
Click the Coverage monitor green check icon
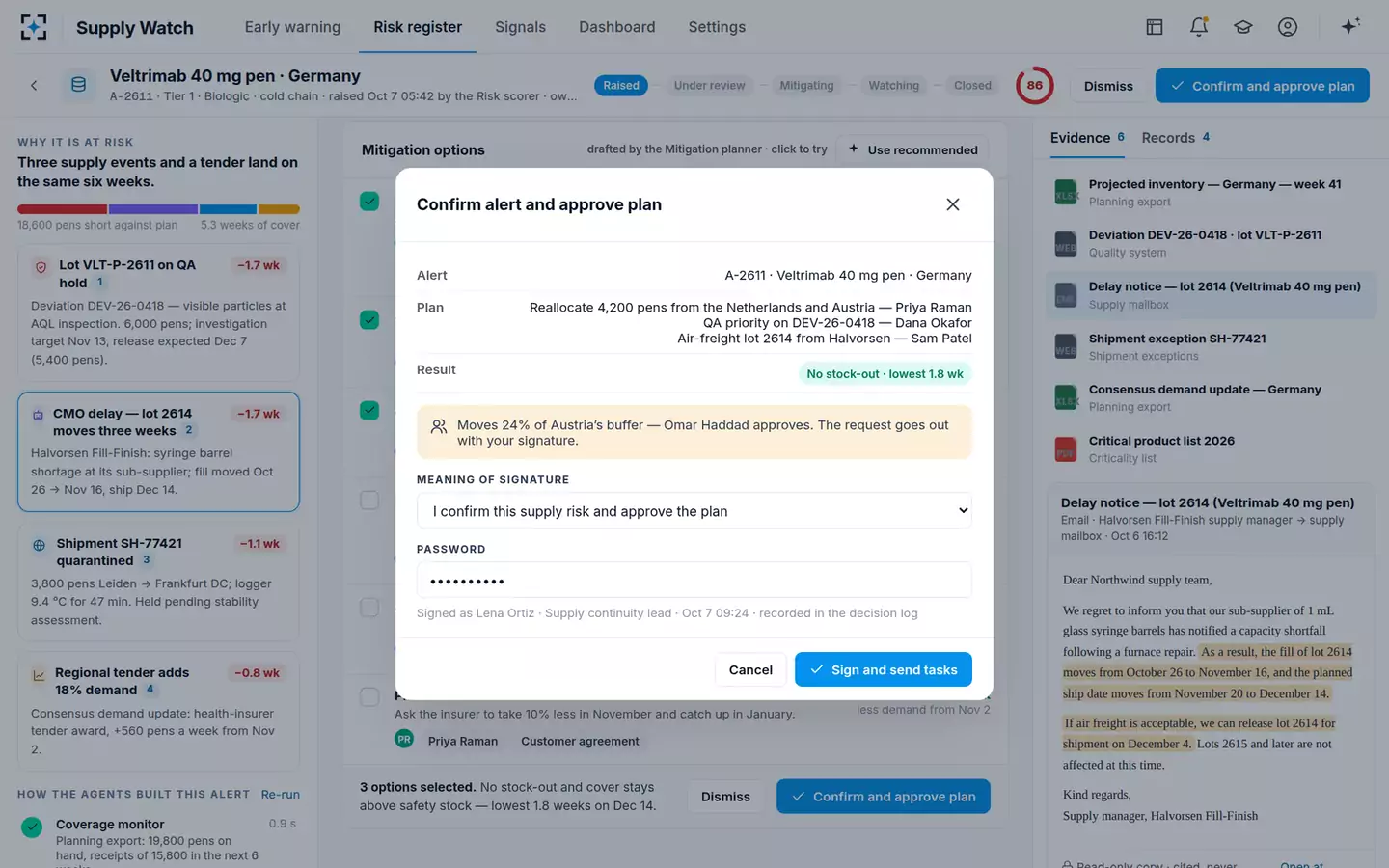[x=32, y=827]
